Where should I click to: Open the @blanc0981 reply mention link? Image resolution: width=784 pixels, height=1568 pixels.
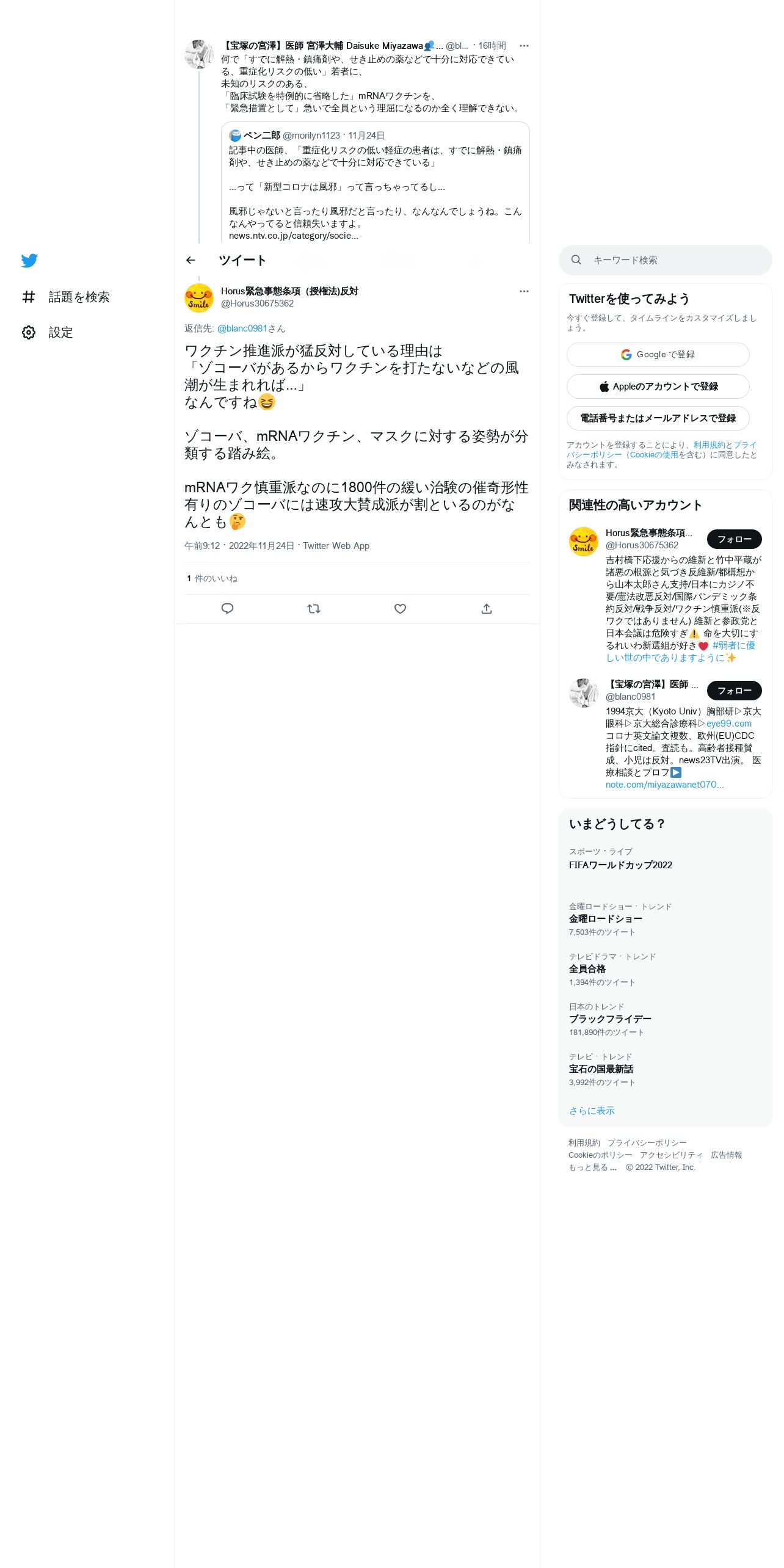tap(242, 328)
